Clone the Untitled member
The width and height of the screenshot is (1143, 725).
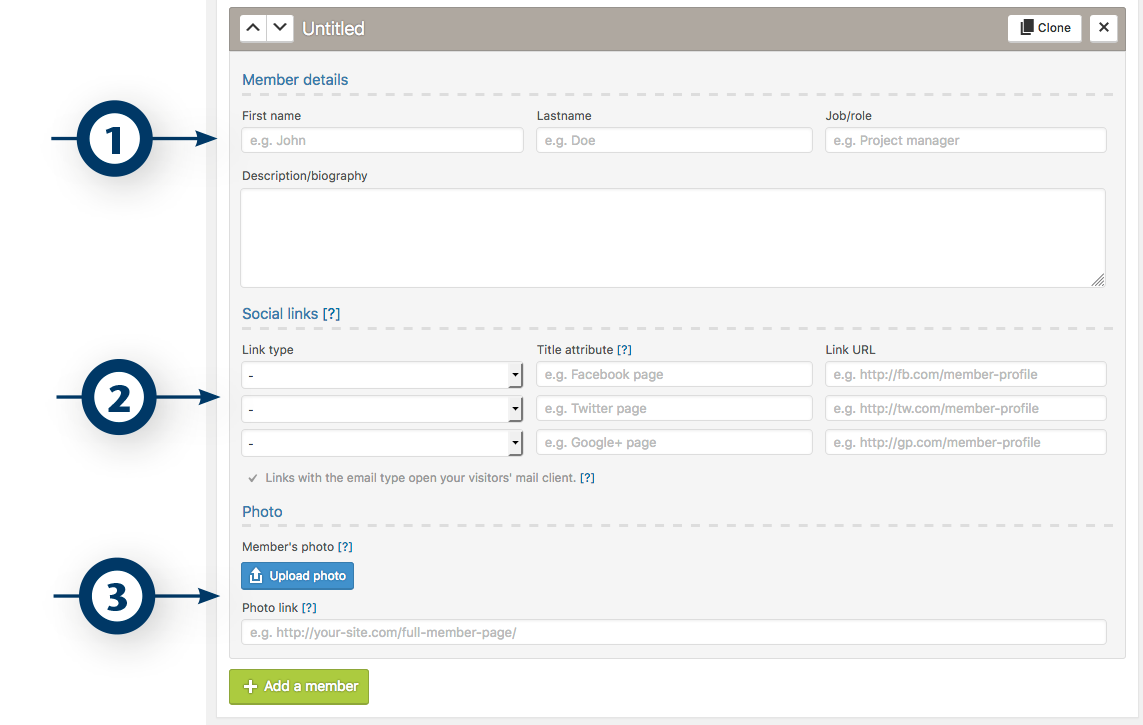pos(1044,28)
